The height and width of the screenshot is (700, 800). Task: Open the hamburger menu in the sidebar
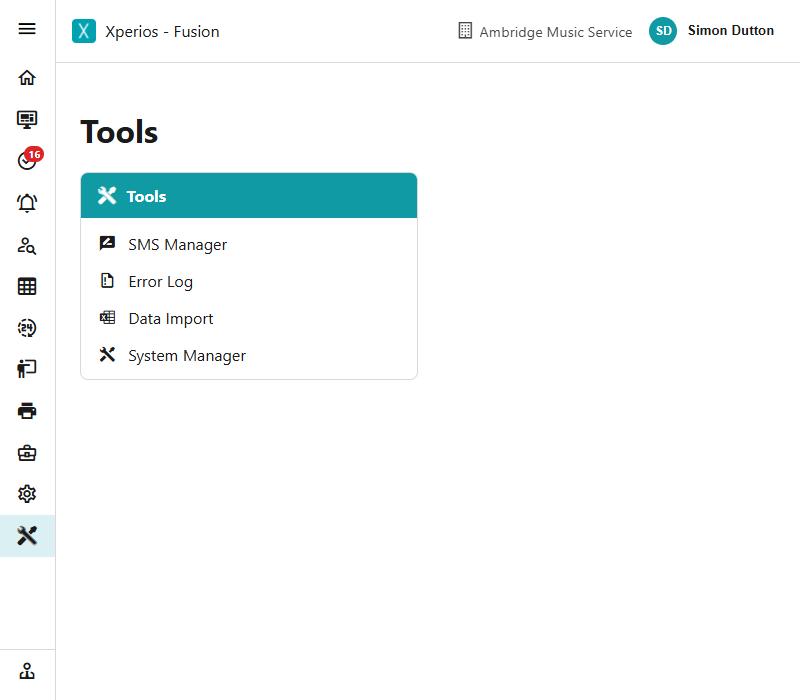(27, 29)
